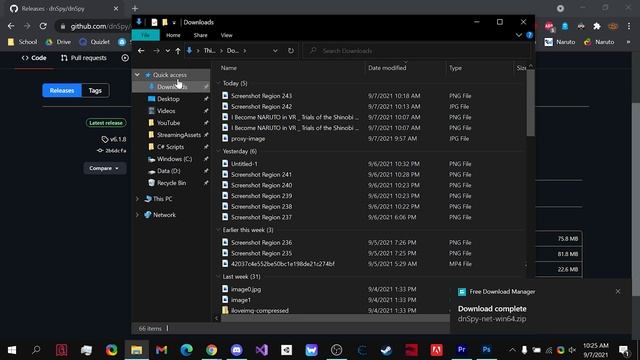
Task: Select the proxy-image file
Action: click(248, 138)
